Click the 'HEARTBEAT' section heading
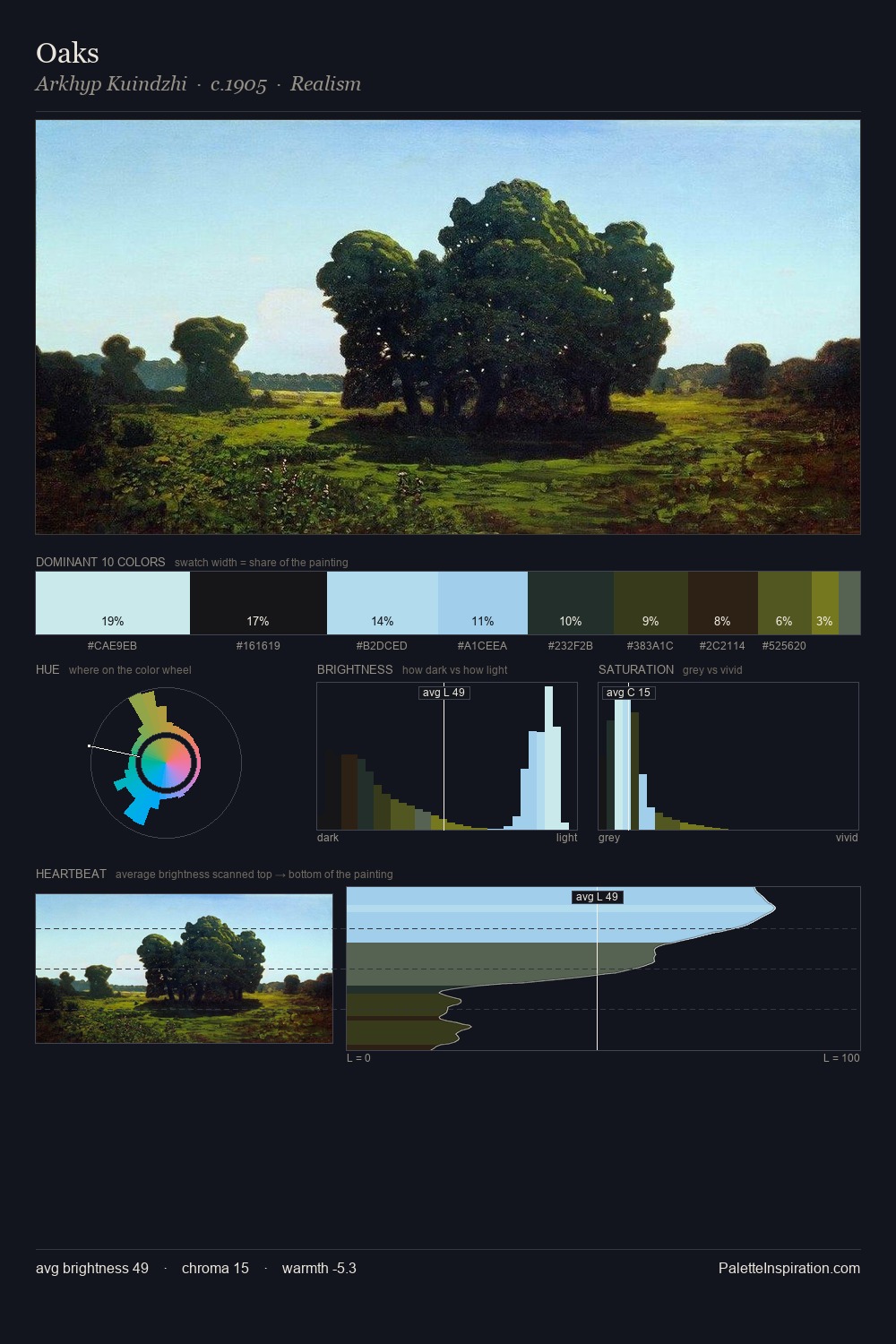The width and height of the screenshot is (896, 1344). pyautogui.click(x=71, y=874)
